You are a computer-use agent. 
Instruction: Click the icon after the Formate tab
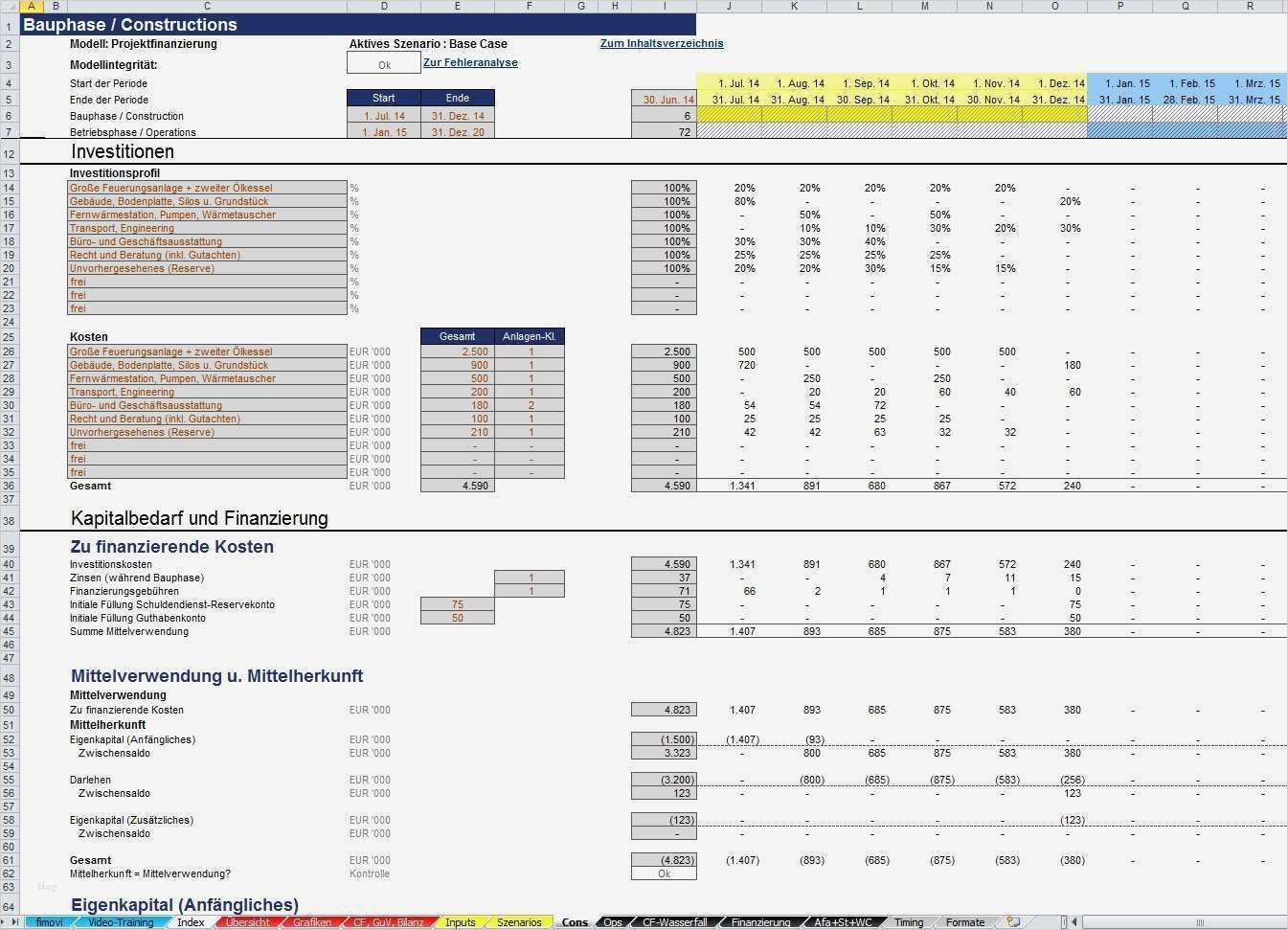[x=1012, y=920]
